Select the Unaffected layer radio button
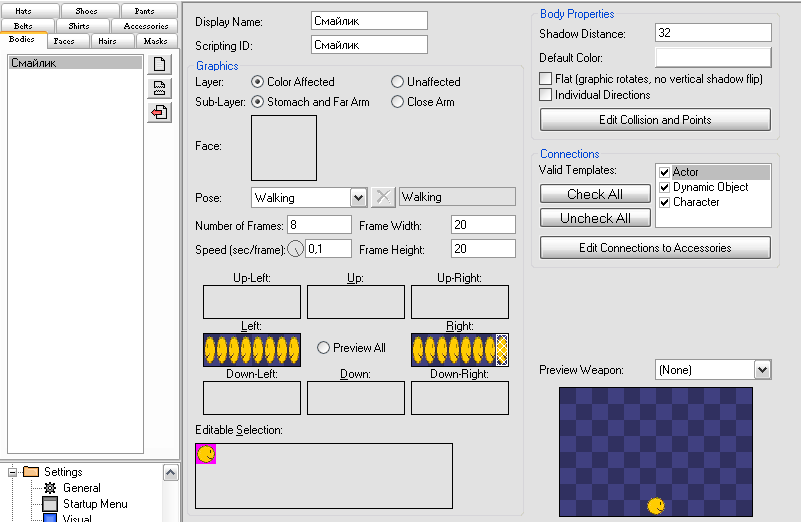The height and width of the screenshot is (522, 801). (x=397, y=82)
